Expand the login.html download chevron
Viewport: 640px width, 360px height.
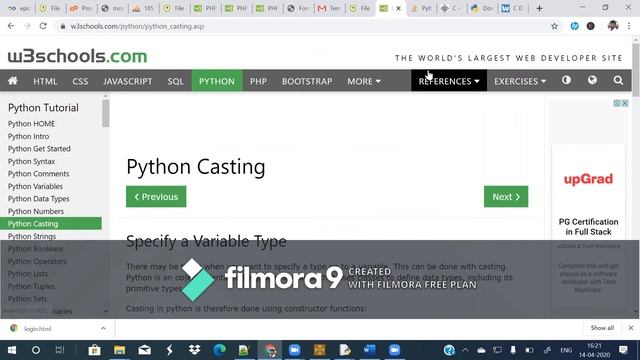tap(103, 328)
